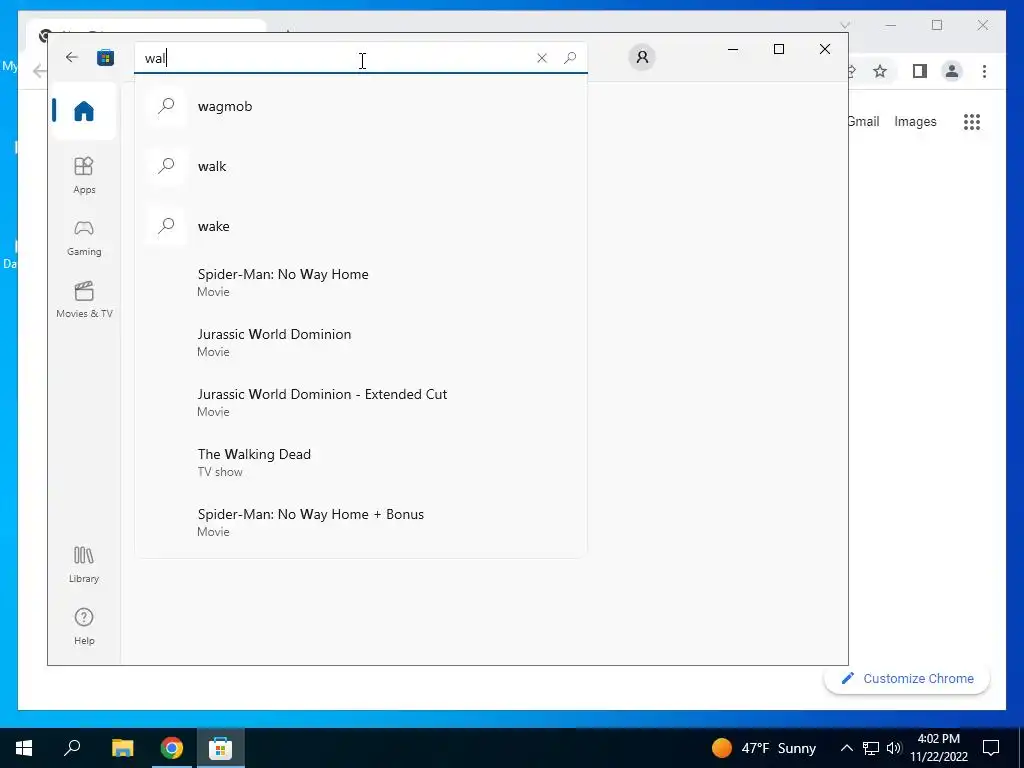Open Jurassic World Dominion movie result
Image resolution: width=1024 pixels, height=768 pixels.
pos(360,342)
